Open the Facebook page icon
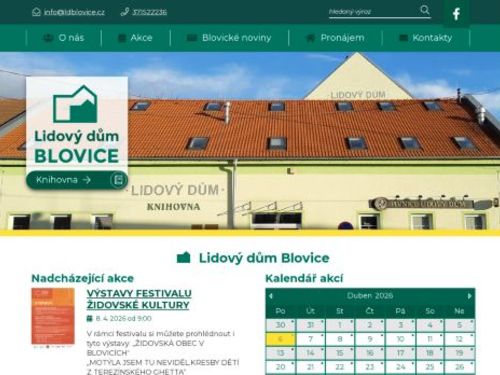The width and height of the screenshot is (500, 375). [x=456, y=14]
